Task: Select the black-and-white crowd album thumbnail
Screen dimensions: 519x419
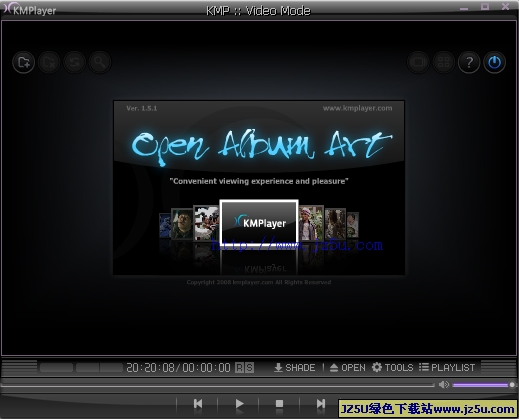Action: tap(206, 223)
